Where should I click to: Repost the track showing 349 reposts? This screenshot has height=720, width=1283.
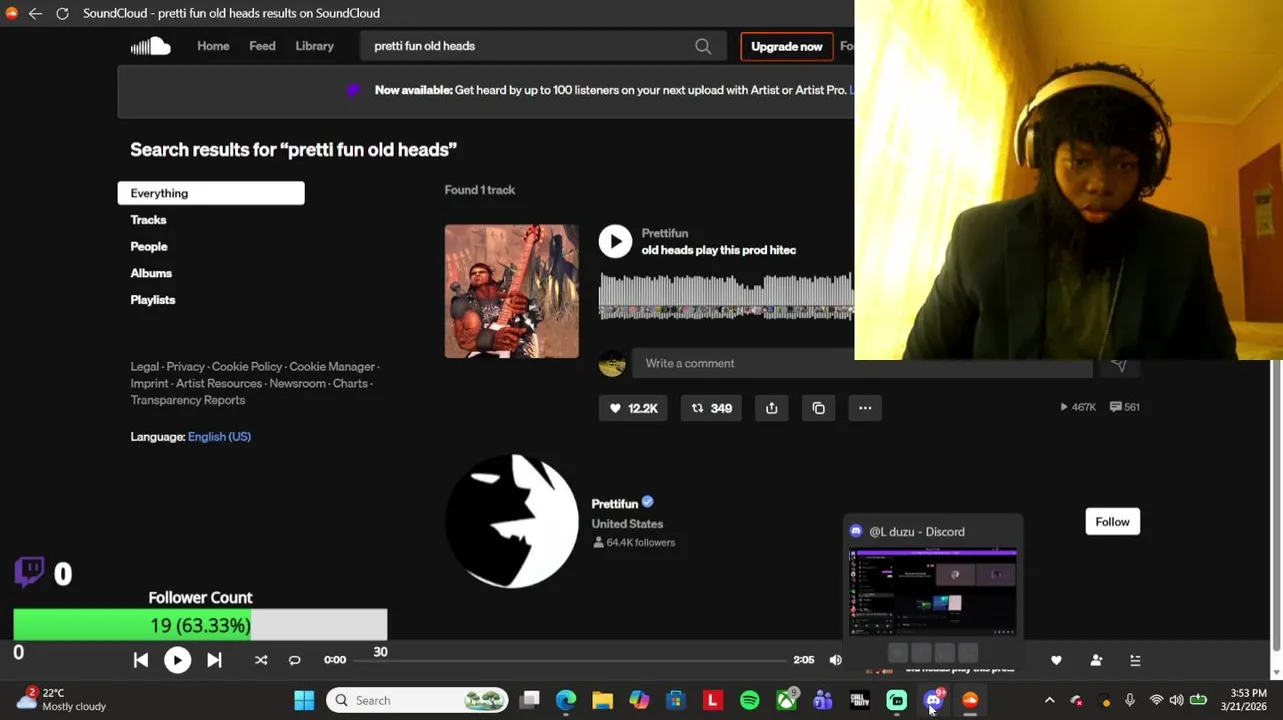tap(712, 408)
